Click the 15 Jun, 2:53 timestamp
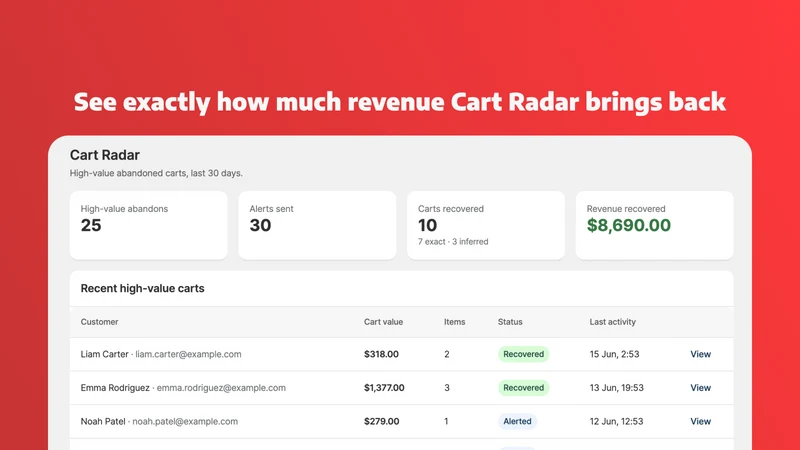 [x=614, y=354]
